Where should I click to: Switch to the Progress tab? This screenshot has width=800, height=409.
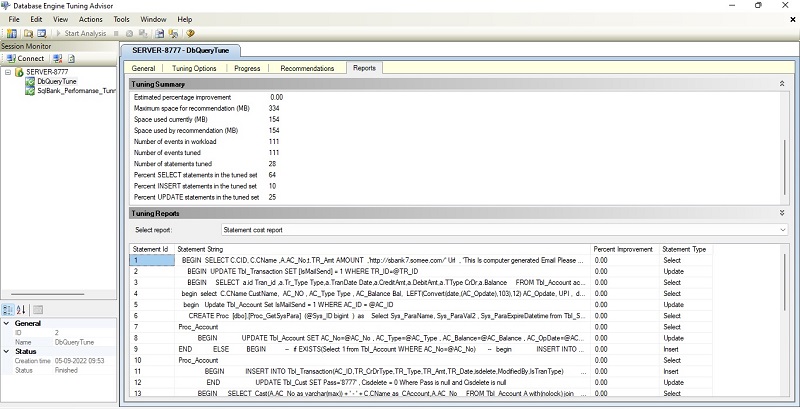click(x=247, y=68)
